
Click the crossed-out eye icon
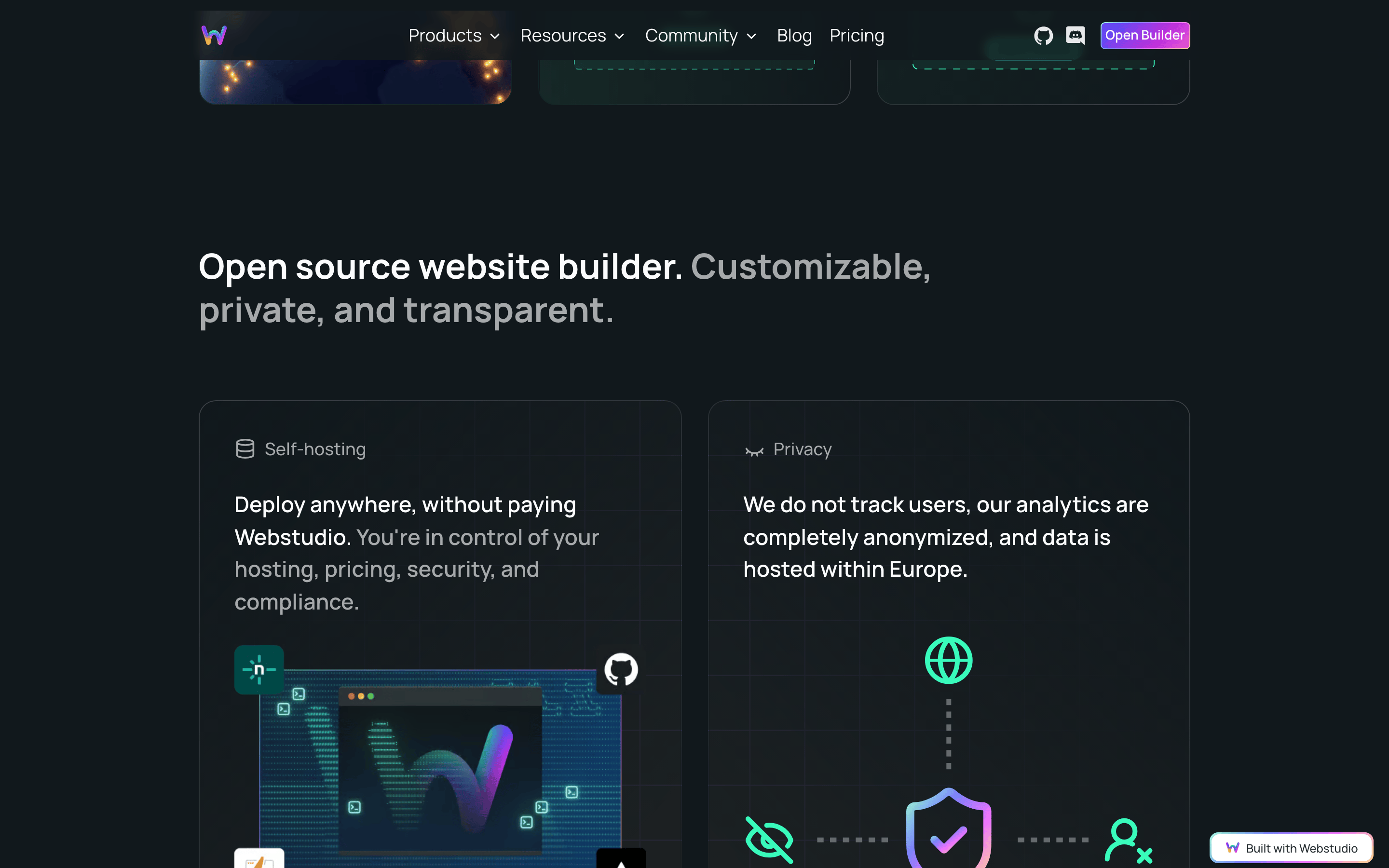pos(769,839)
